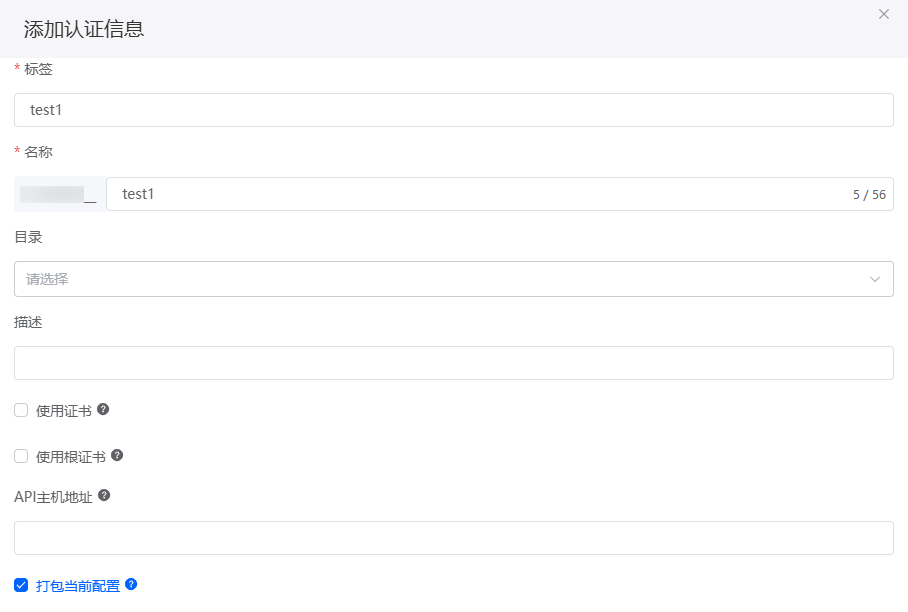Click the API主机地址 input field
Screen dimensions: 908x612
pos(453,538)
